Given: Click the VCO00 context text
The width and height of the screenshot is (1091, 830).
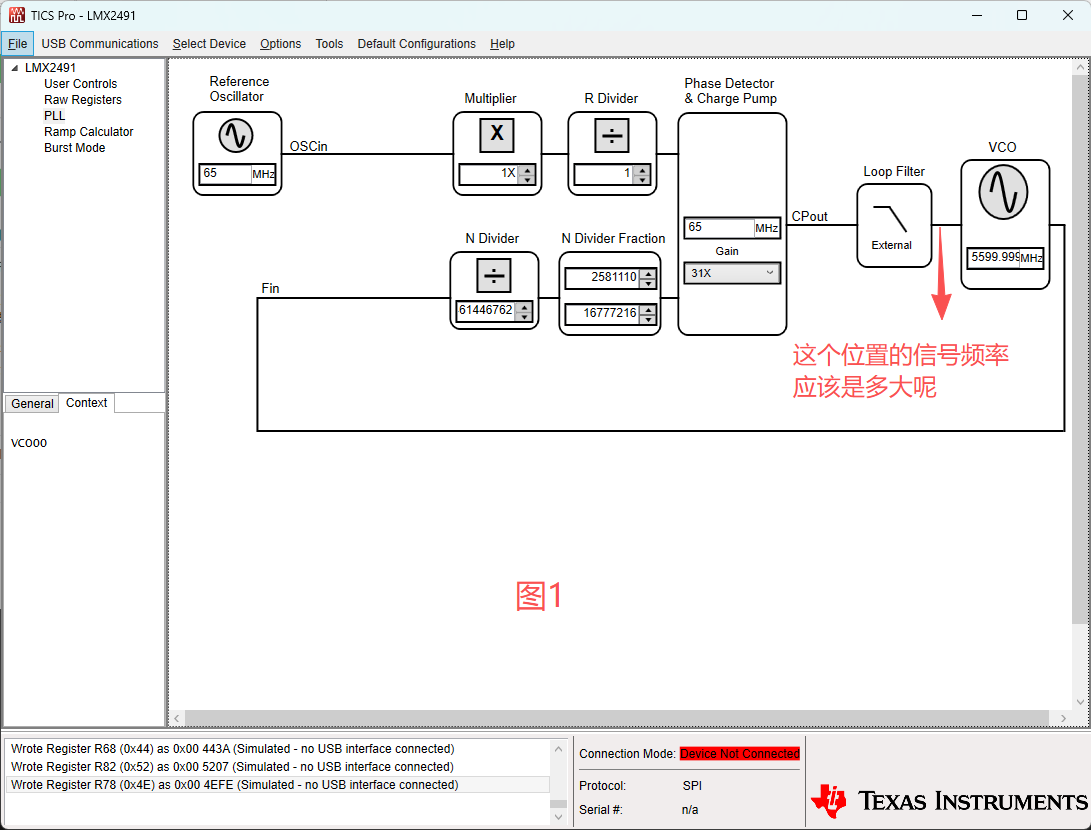Looking at the screenshot, I should point(29,443).
